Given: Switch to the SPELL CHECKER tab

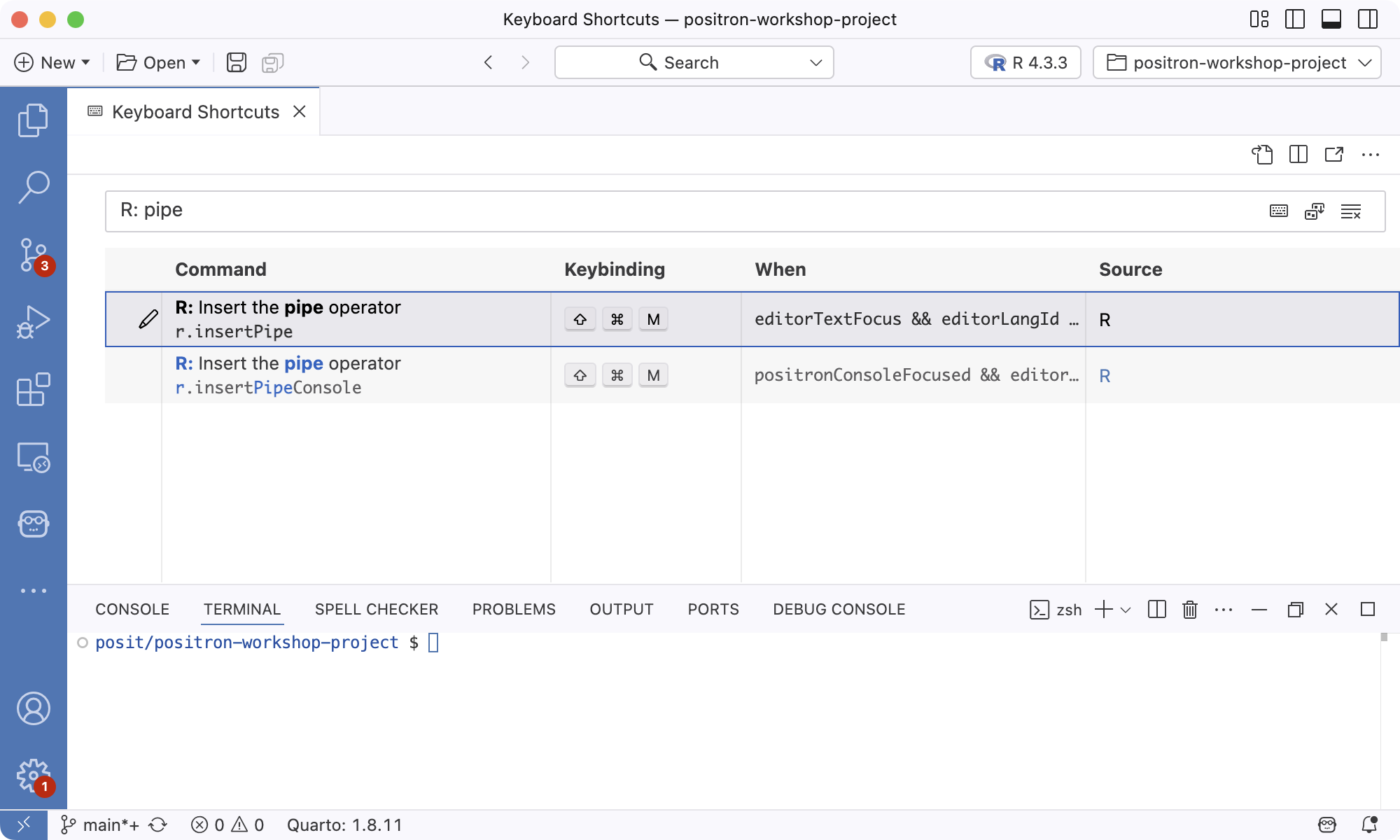Looking at the screenshot, I should point(377,609).
